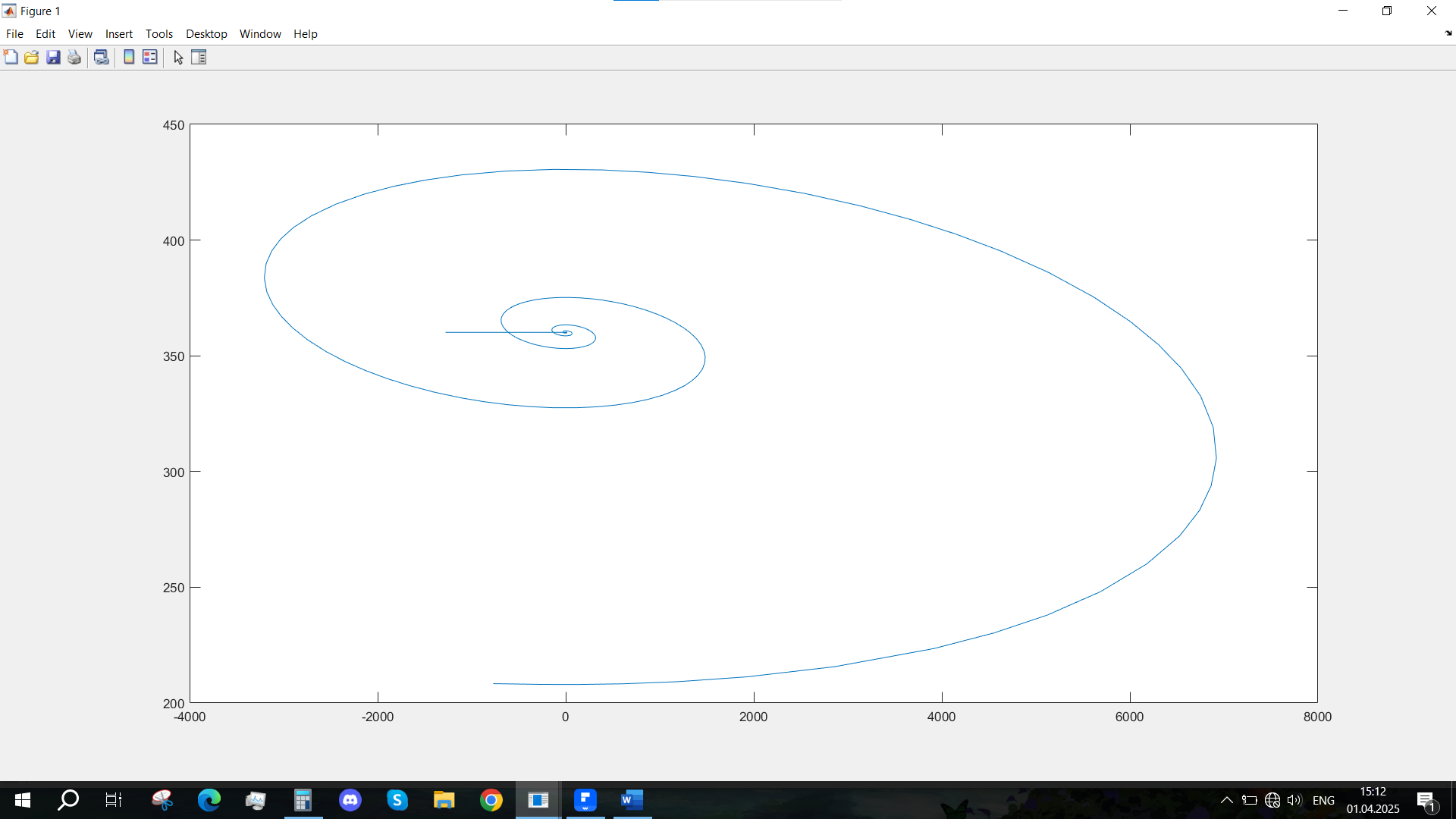Open the Tools menu
Image resolution: width=1456 pixels, height=819 pixels.
pos(159,34)
